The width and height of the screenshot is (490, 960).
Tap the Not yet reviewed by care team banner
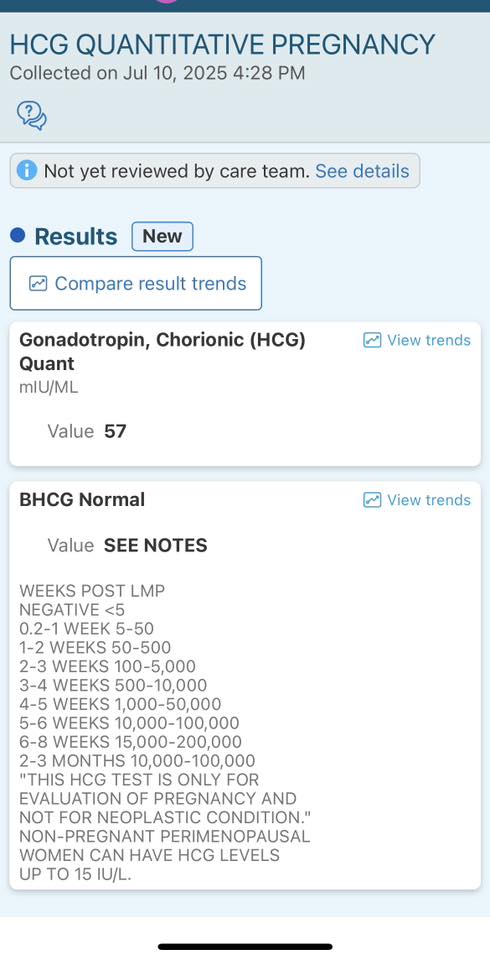pyautogui.click(x=215, y=171)
